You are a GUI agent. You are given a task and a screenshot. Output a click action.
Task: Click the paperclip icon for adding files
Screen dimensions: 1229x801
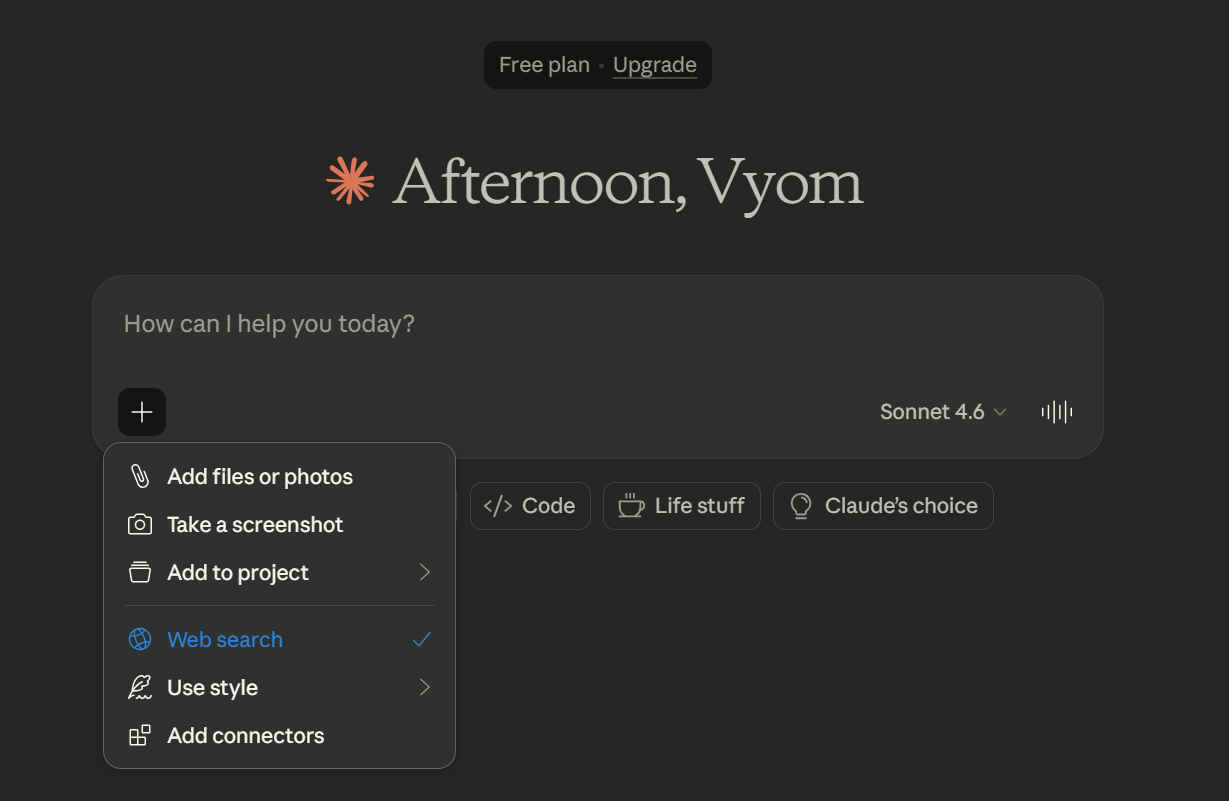tap(140, 477)
